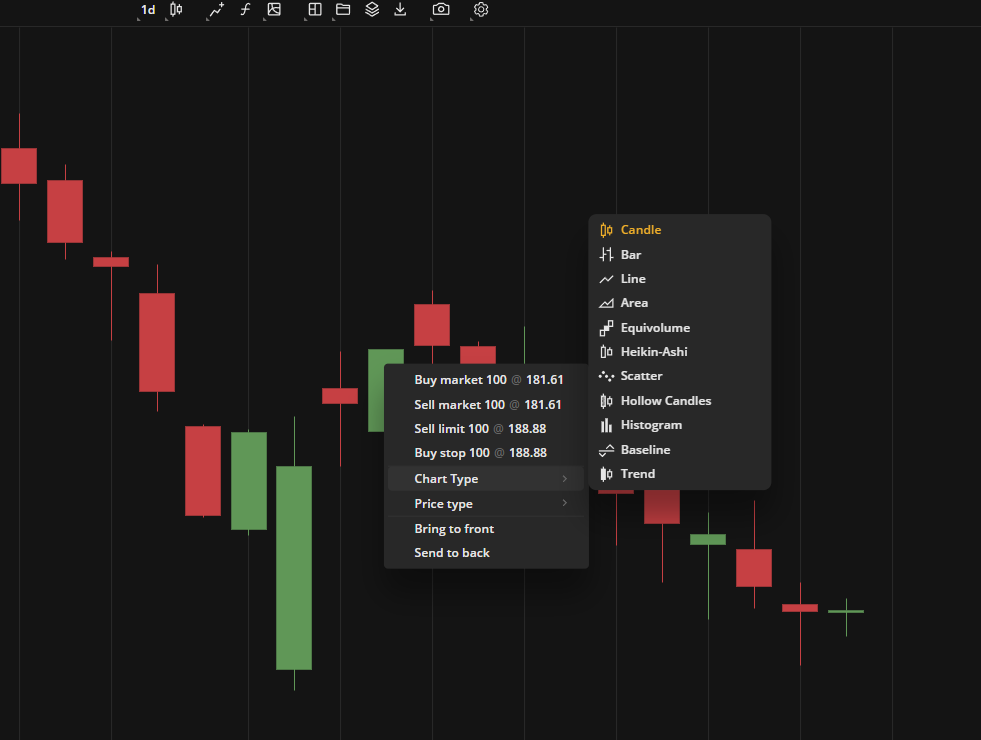Select Bar chart type
The image size is (981, 740).
679,255
